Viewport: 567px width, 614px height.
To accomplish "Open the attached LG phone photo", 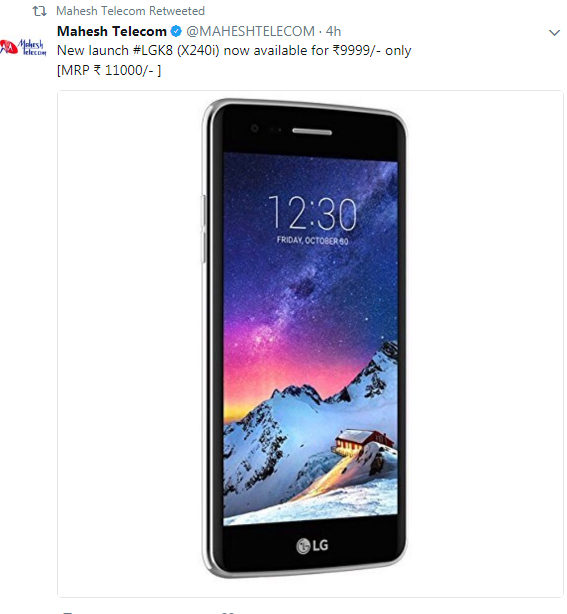I will tap(310, 343).
